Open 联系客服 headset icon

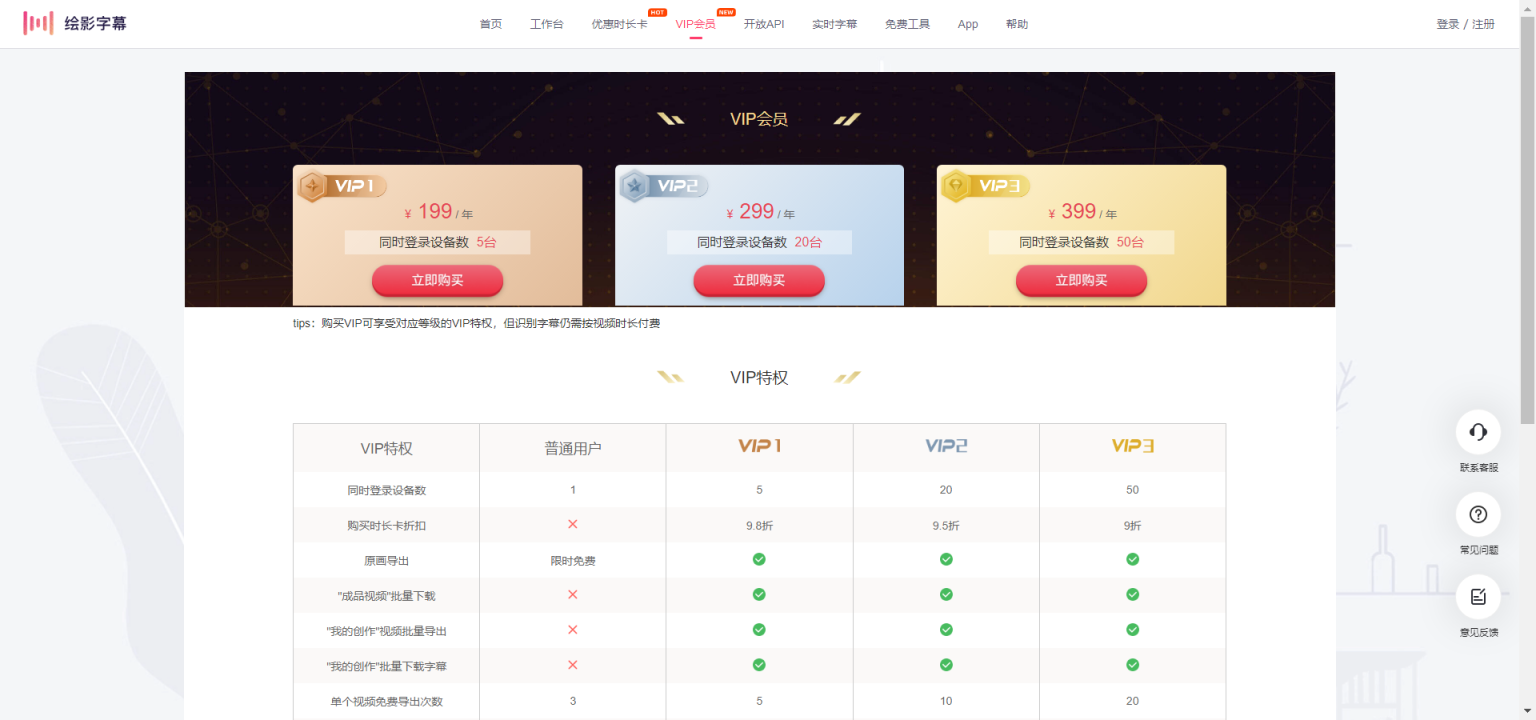pos(1478,432)
